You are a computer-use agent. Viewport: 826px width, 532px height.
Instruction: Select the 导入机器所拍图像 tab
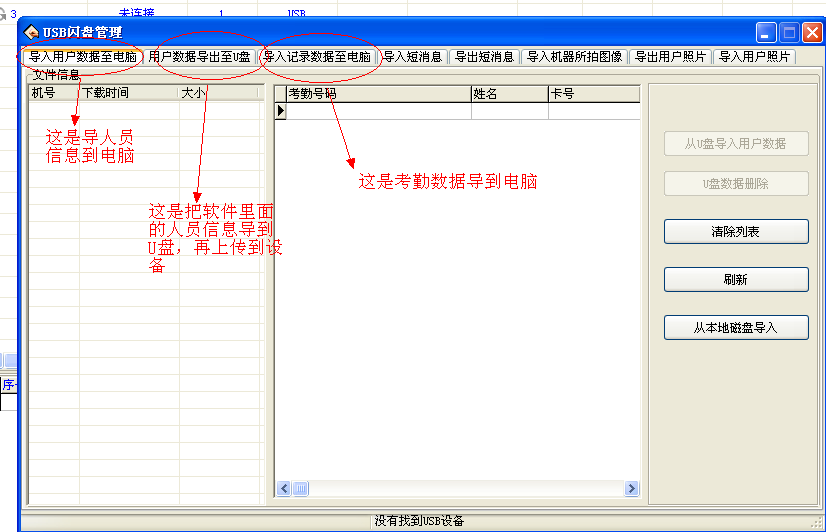click(574, 57)
